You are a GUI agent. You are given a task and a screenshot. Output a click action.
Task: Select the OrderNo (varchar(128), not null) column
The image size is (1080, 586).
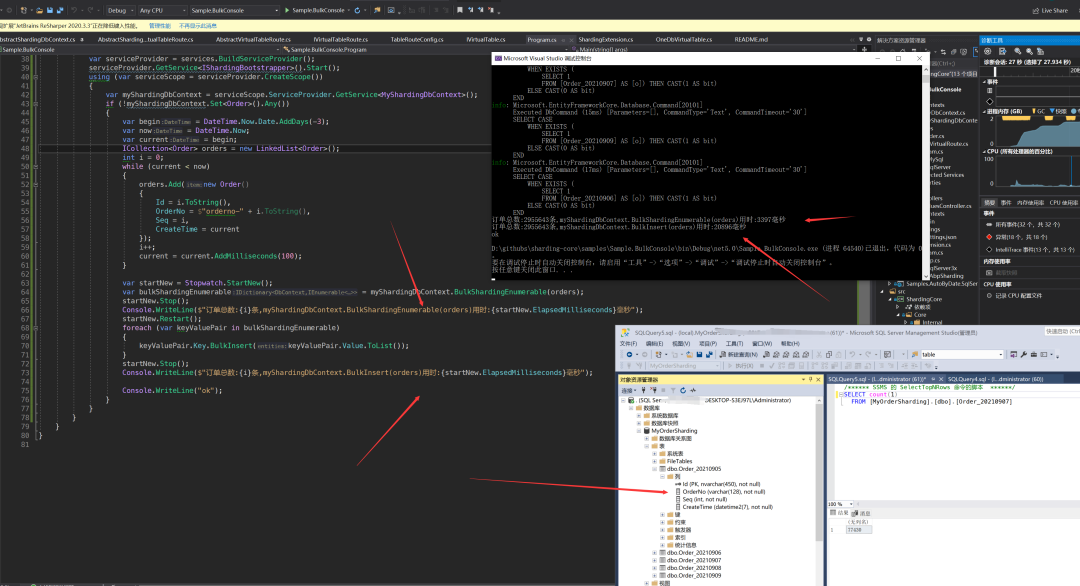tap(720, 492)
